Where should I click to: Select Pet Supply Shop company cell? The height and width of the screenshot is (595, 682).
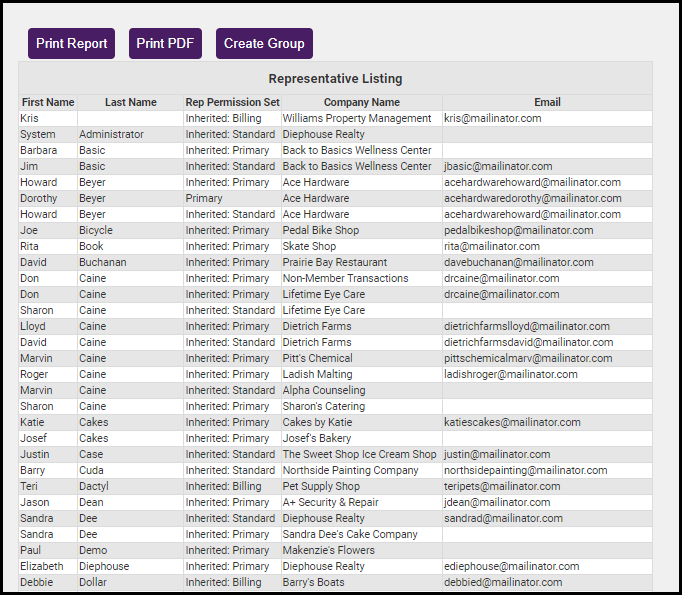pos(362,486)
